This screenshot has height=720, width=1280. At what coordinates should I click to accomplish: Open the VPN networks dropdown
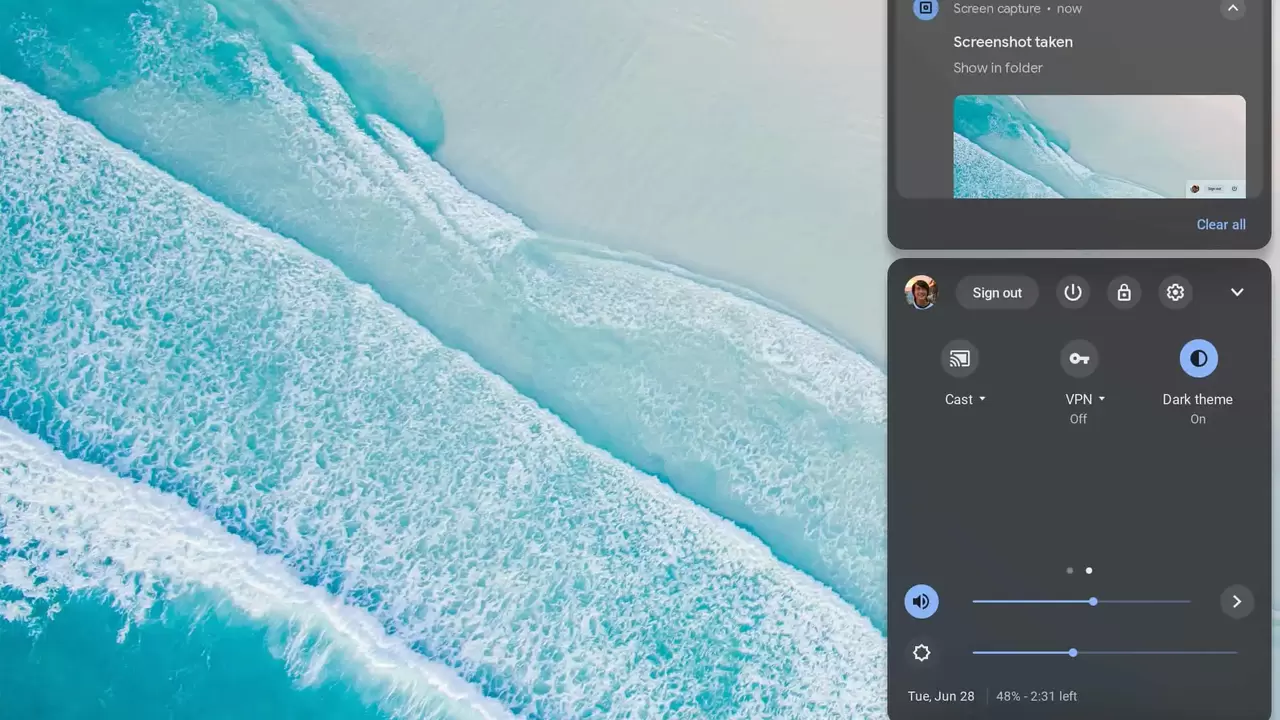tap(1085, 399)
